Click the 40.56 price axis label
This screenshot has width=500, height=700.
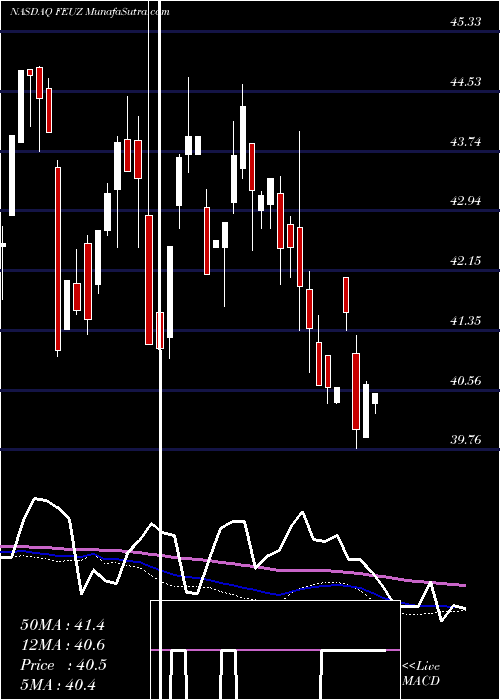click(466, 381)
